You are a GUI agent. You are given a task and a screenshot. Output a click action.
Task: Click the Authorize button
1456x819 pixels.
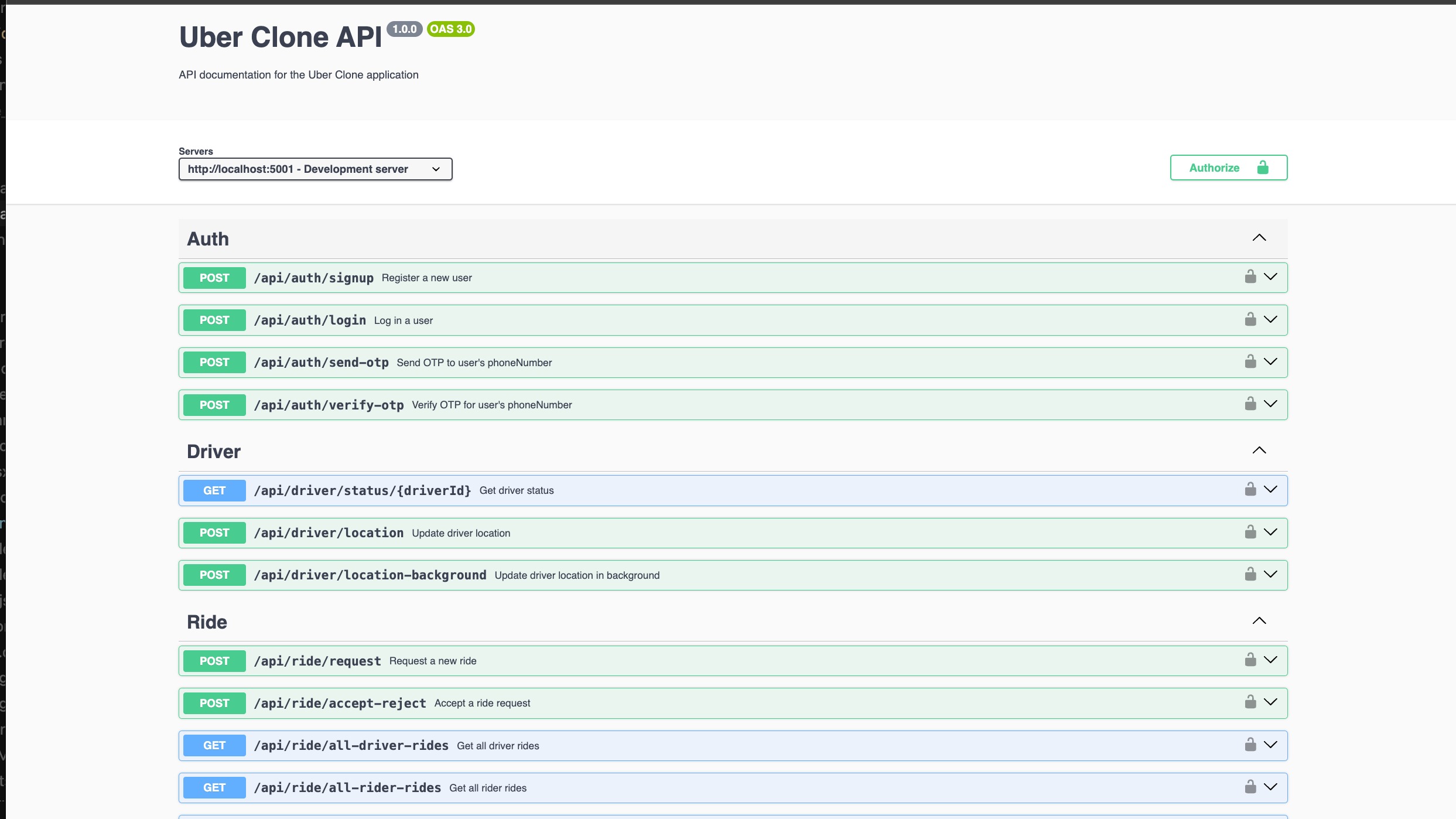coord(1229,168)
